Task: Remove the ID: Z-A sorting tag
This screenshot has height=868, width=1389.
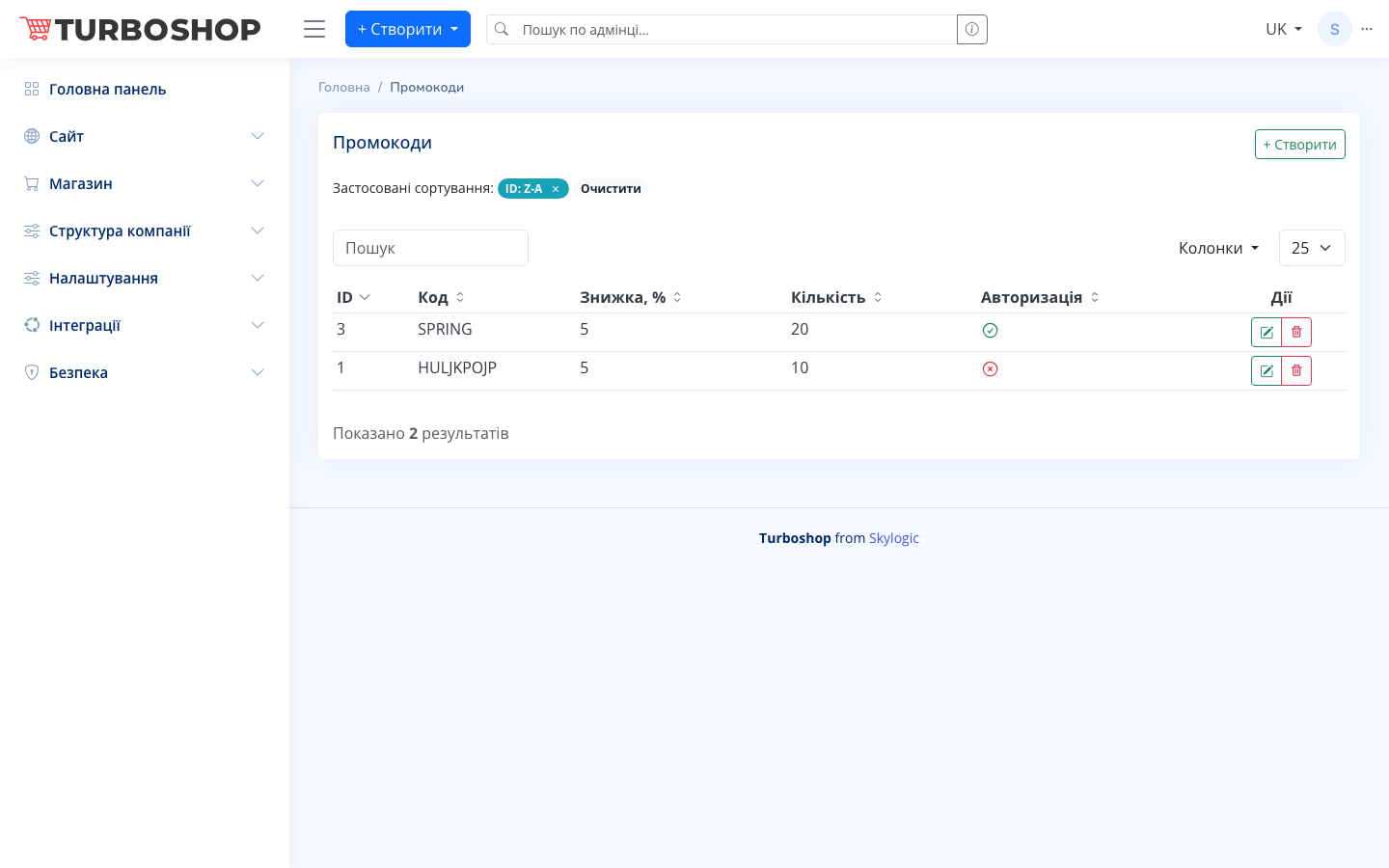Action: [x=556, y=189]
